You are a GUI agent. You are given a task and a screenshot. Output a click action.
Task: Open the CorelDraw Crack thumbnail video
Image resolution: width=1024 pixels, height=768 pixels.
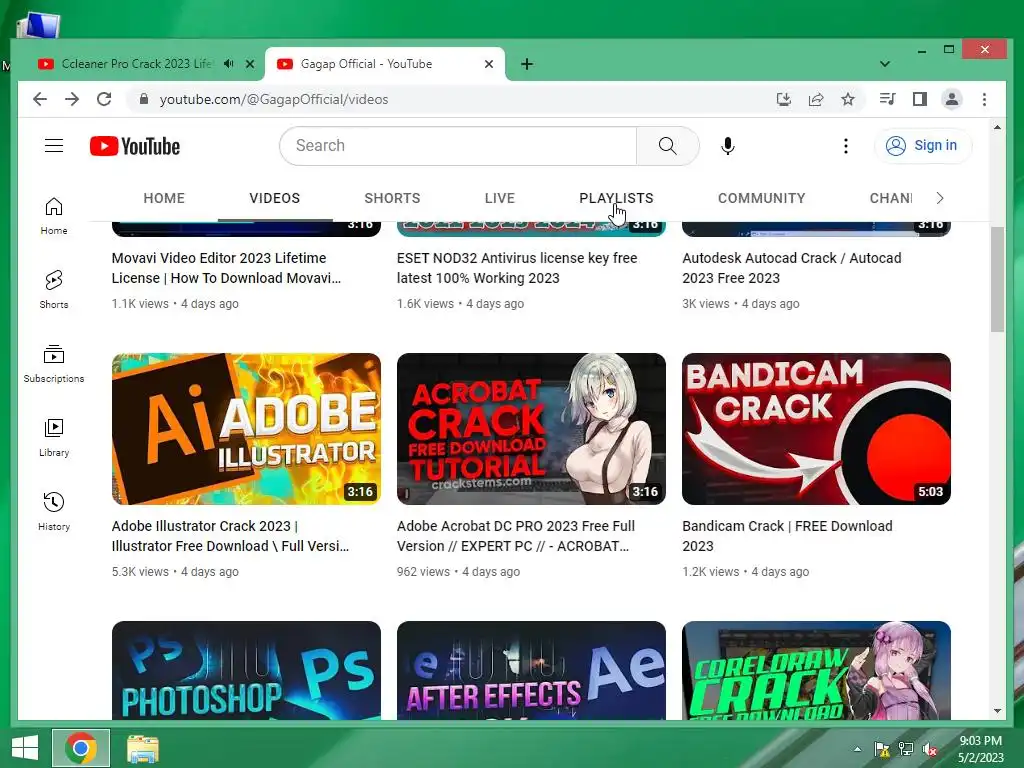coord(816,671)
